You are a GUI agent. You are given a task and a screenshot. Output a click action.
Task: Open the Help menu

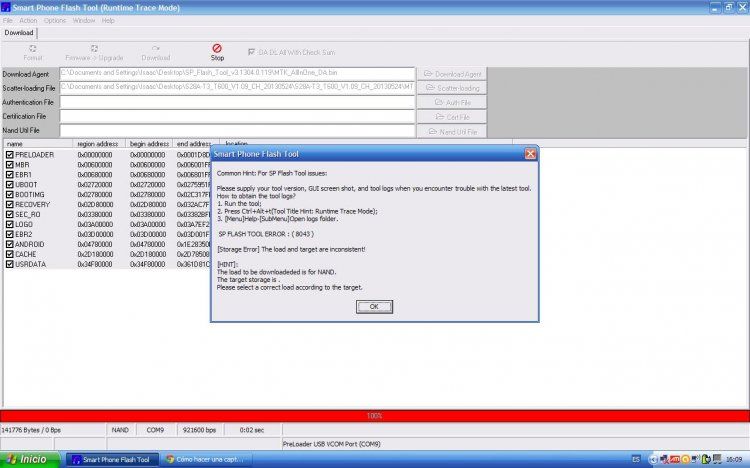tap(108, 21)
